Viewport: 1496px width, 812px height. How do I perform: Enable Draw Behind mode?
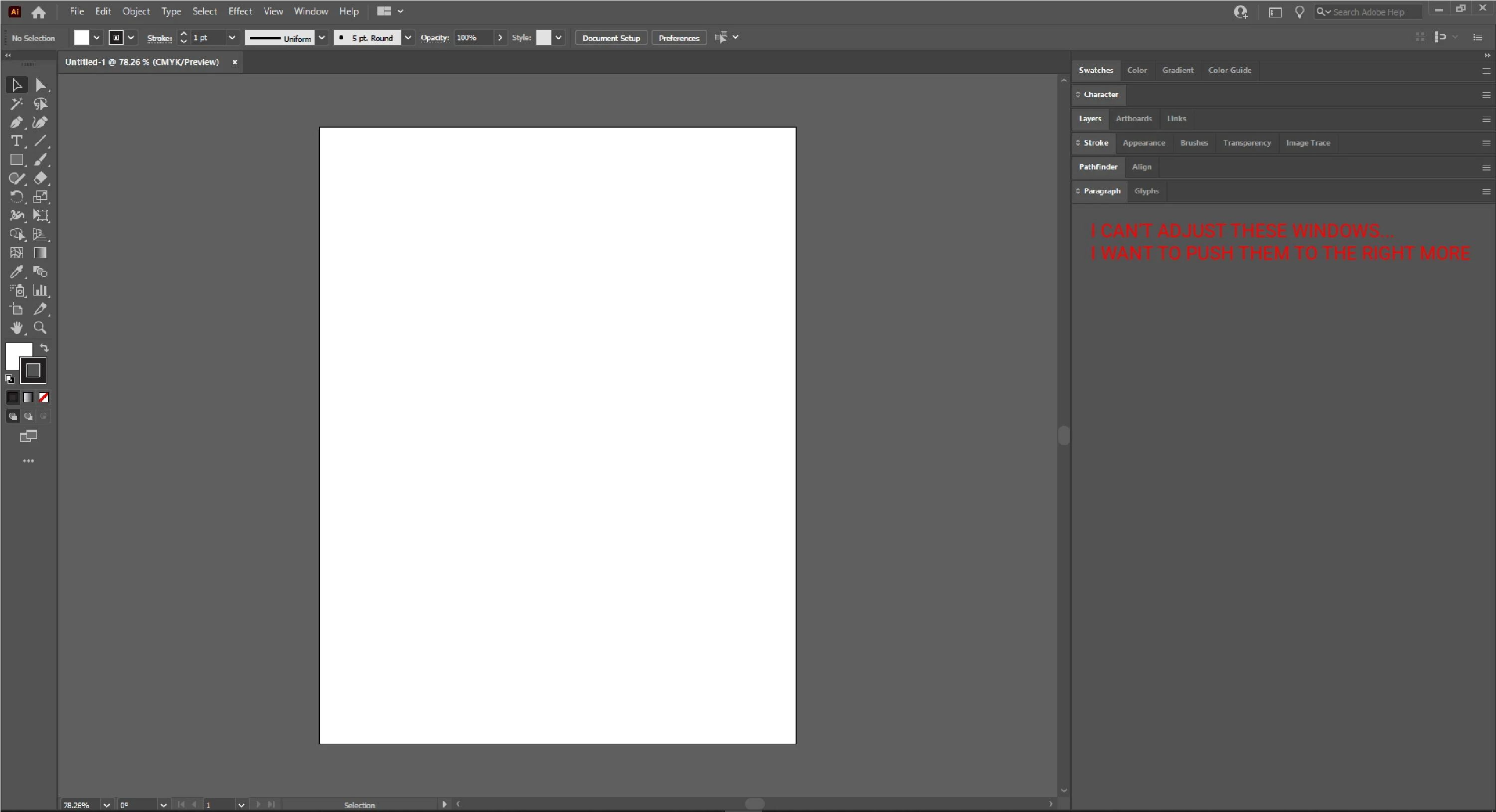tap(28, 416)
